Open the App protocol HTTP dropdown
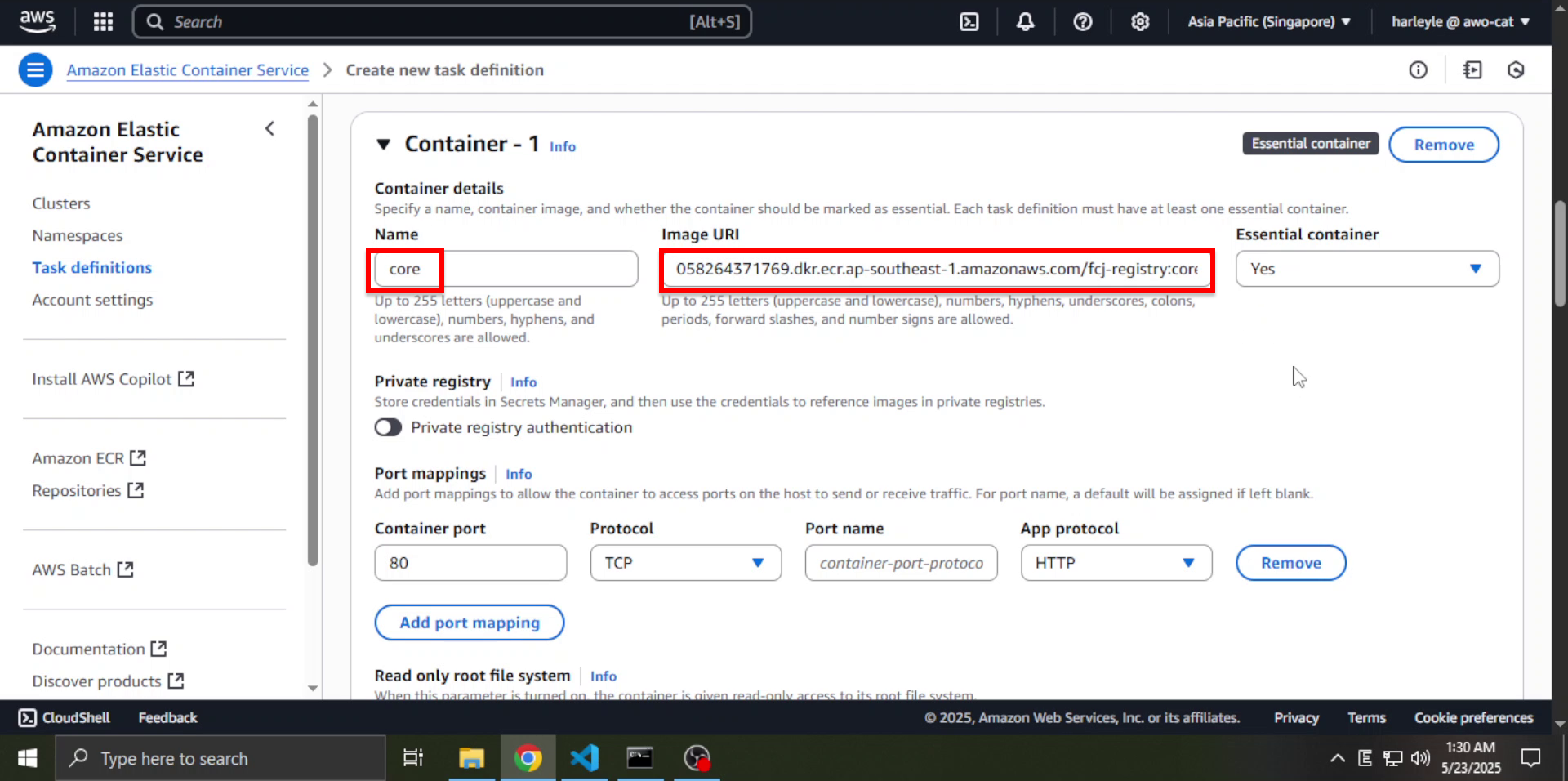1568x781 pixels. pos(1116,563)
